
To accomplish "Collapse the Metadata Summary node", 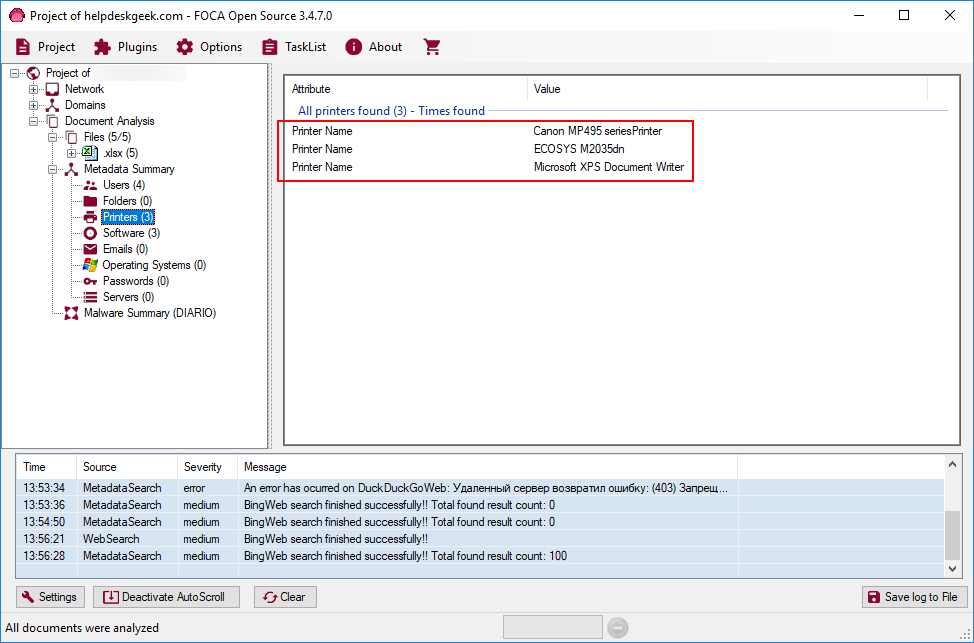I will tap(53, 170).
